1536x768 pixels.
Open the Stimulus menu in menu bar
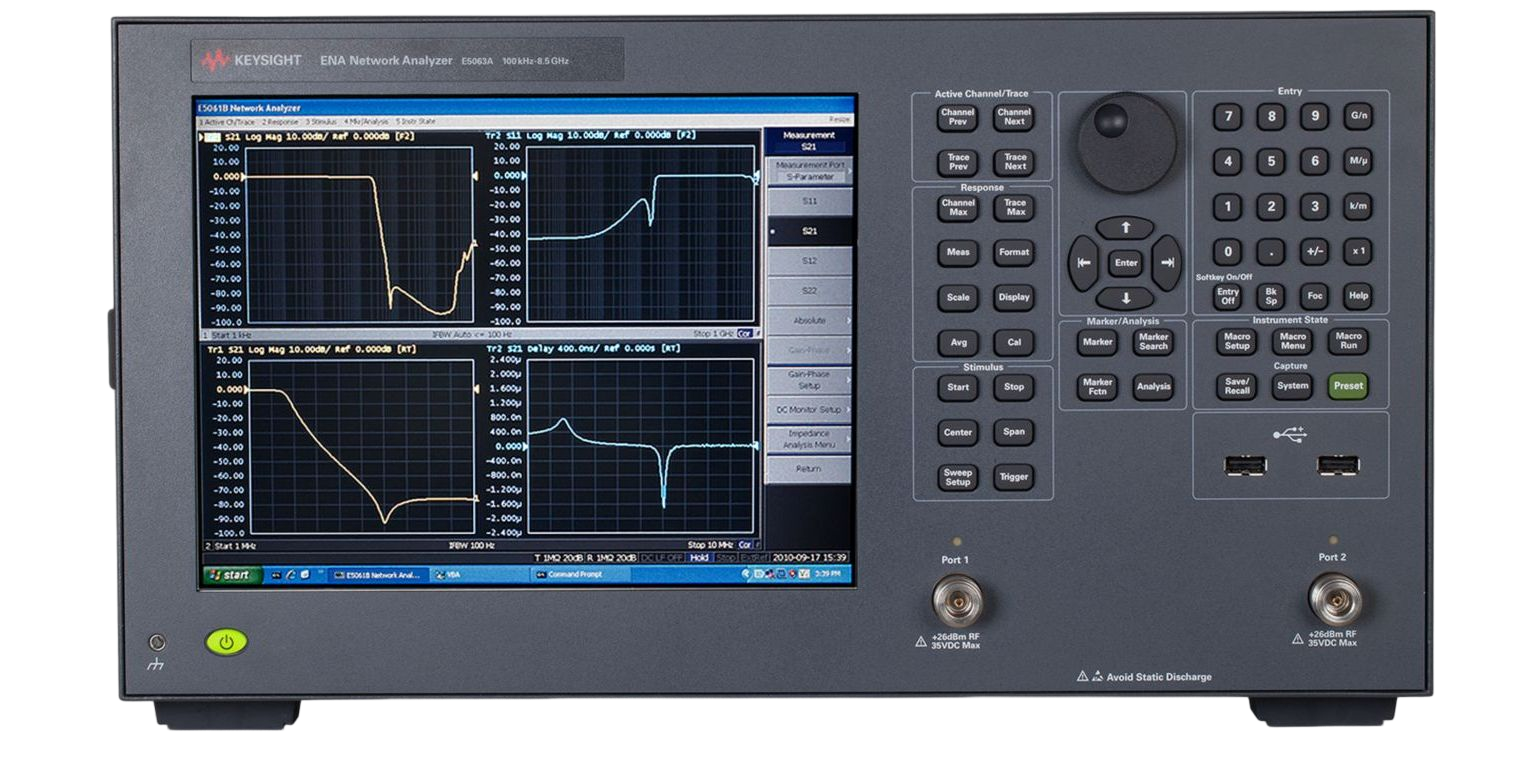(x=321, y=121)
